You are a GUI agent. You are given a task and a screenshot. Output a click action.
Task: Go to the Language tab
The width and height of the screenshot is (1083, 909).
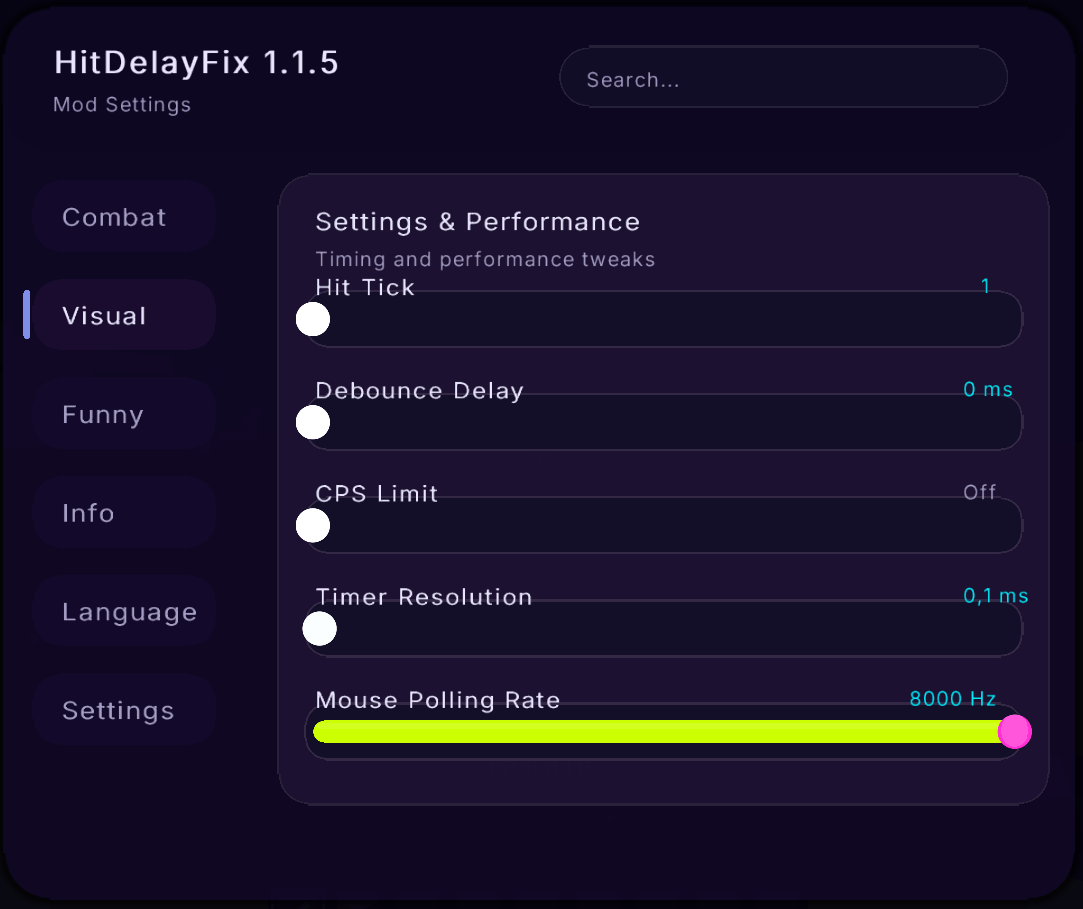pos(124,611)
